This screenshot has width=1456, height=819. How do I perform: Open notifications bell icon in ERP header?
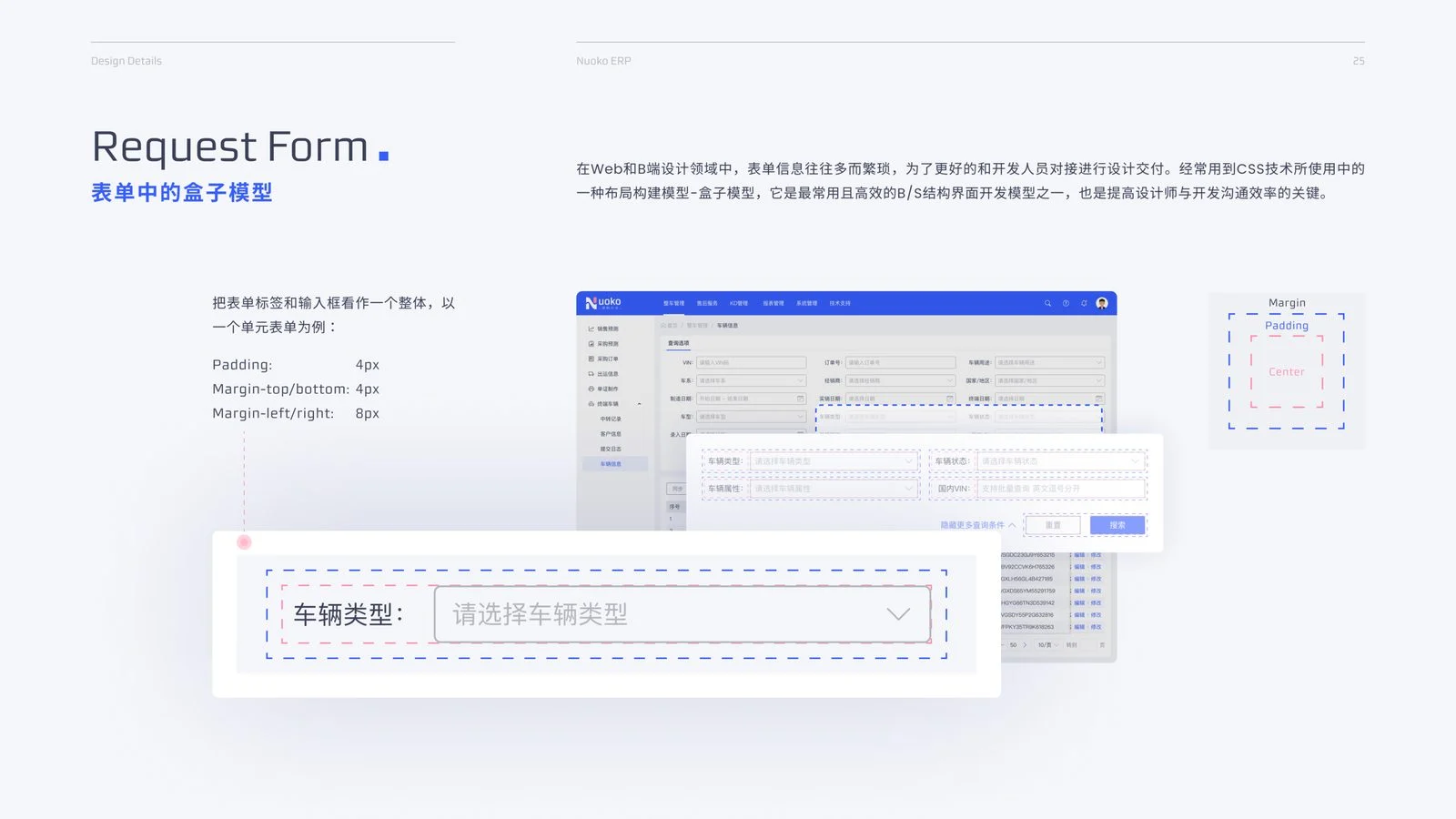(x=1084, y=303)
